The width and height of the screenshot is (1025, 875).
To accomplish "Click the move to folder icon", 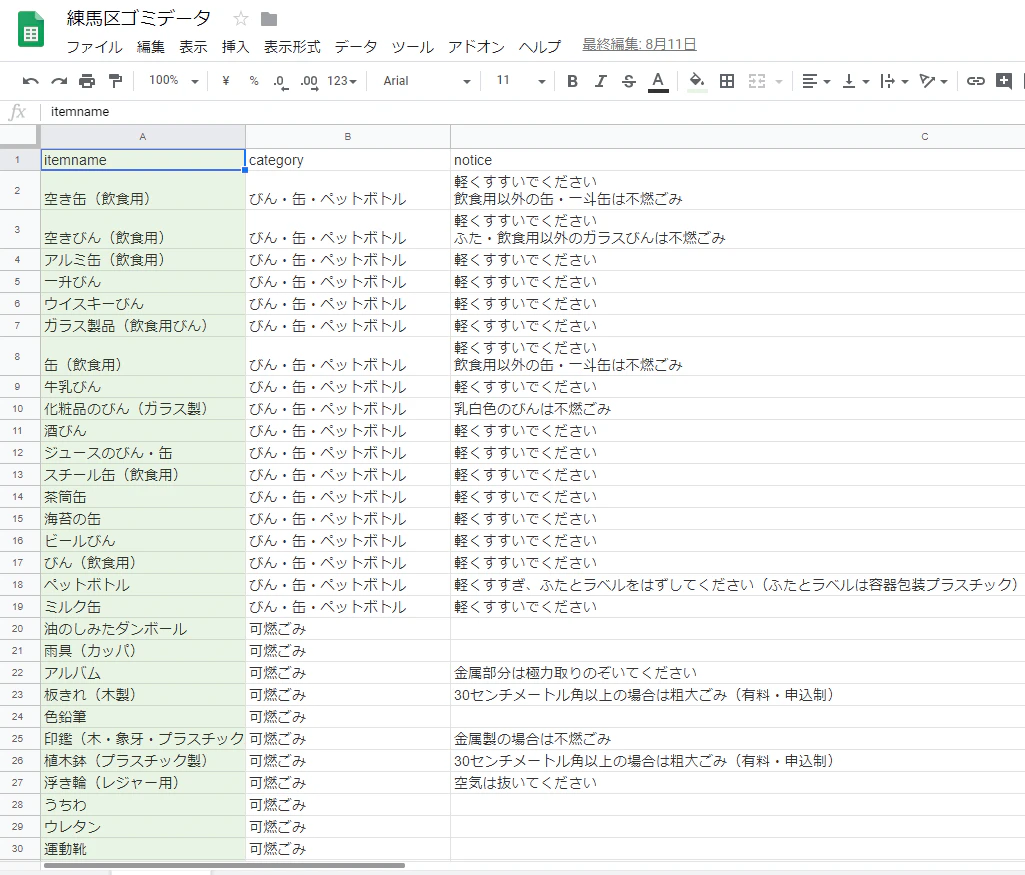I will click(269, 19).
